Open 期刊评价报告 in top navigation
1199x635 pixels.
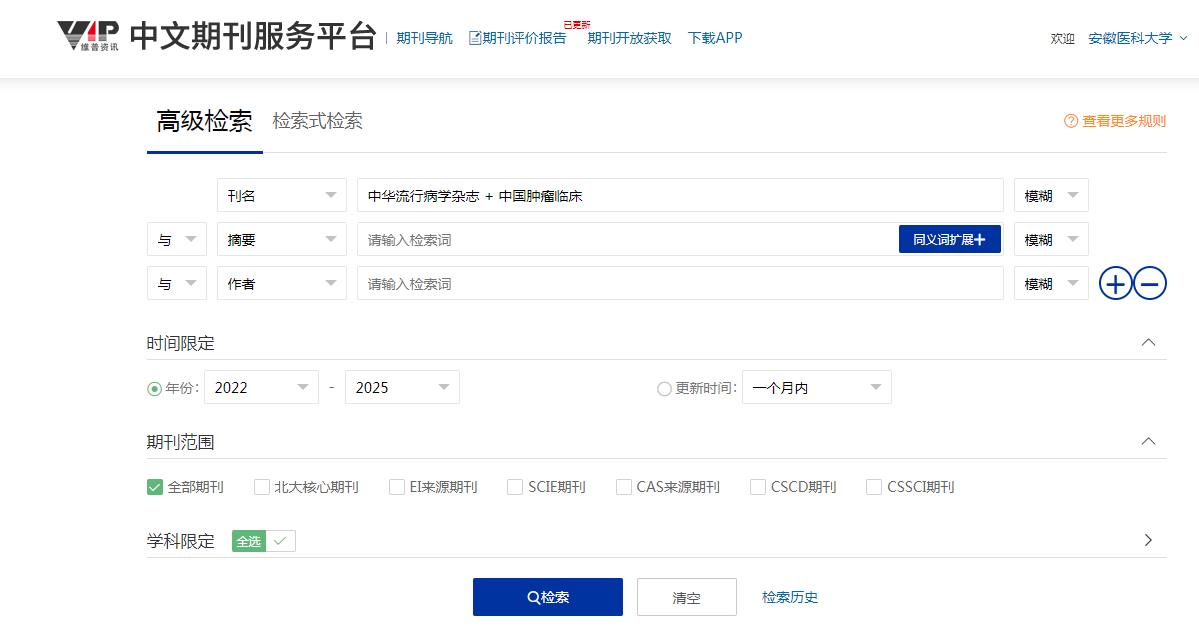tap(517, 38)
